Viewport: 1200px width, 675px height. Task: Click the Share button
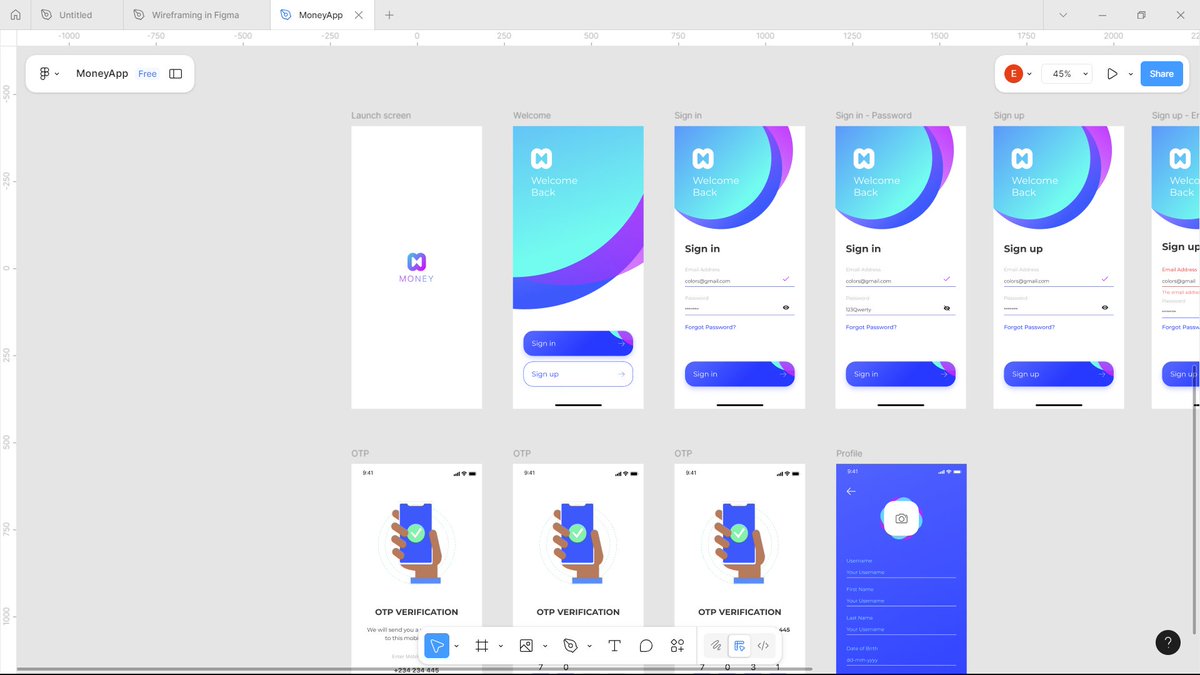(x=1161, y=73)
